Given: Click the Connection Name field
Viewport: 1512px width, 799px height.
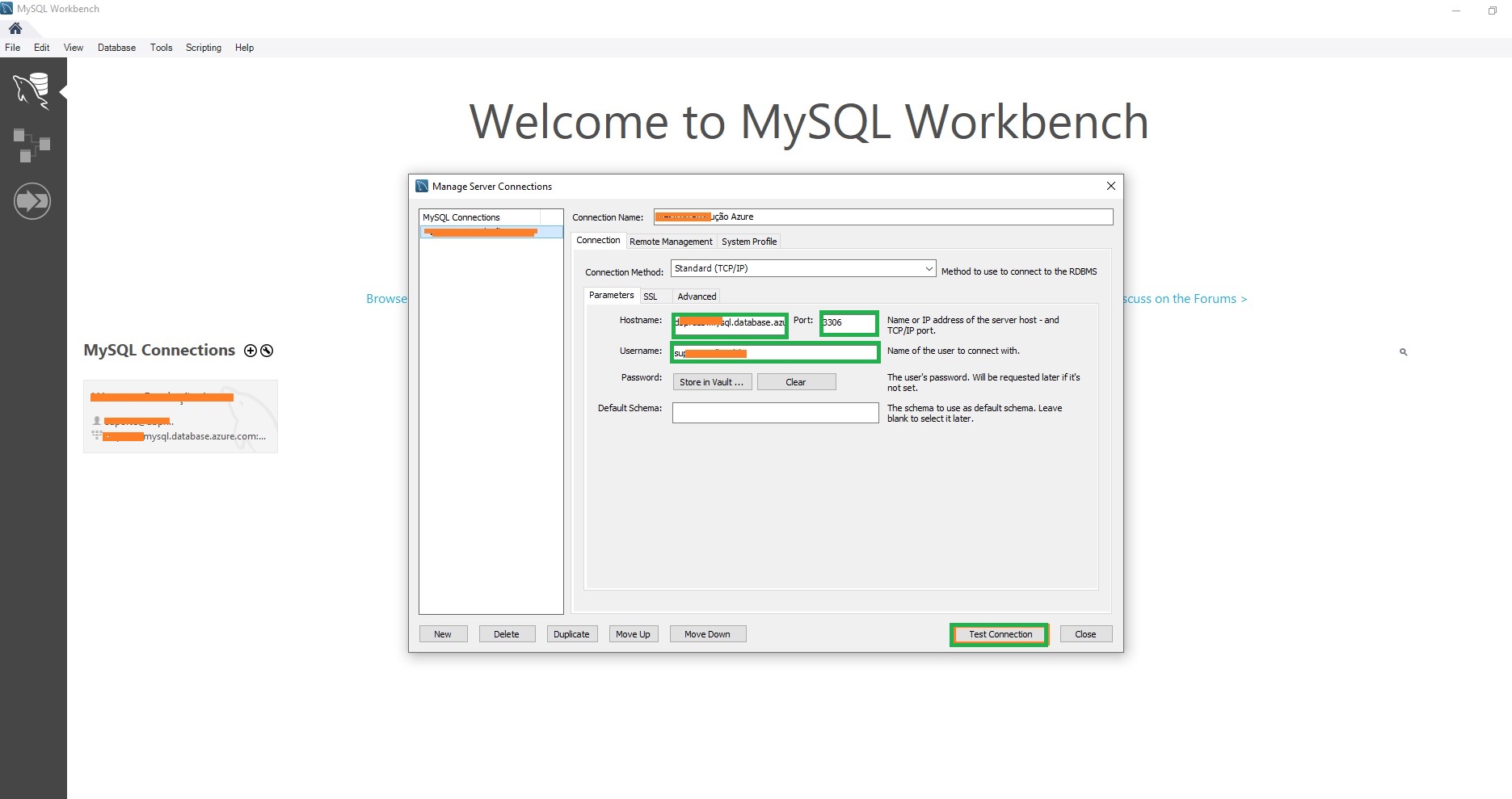Looking at the screenshot, I should (x=883, y=217).
